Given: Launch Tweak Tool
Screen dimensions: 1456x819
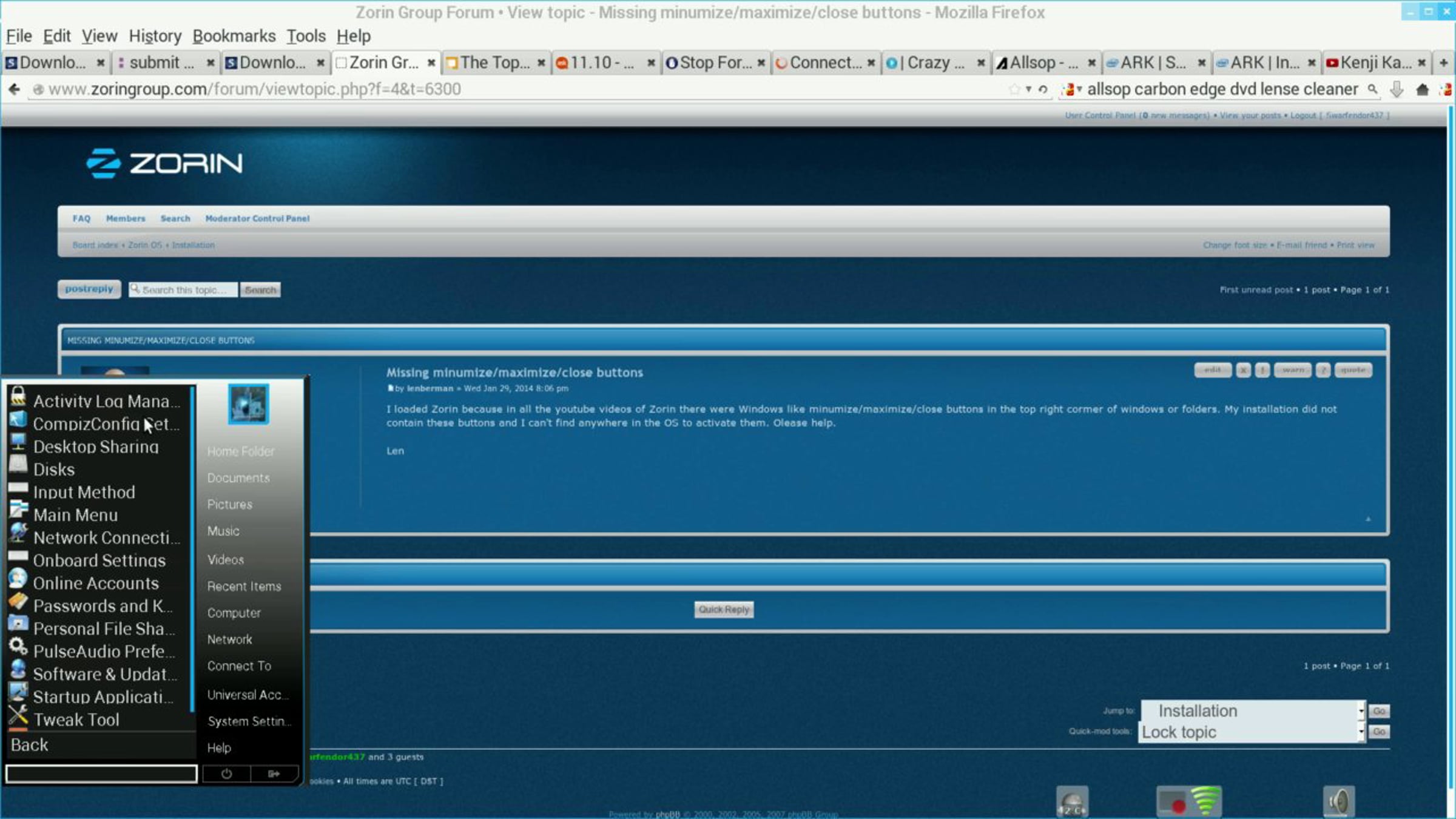Looking at the screenshot, I should pyautogui.click(x=100, y=720).
